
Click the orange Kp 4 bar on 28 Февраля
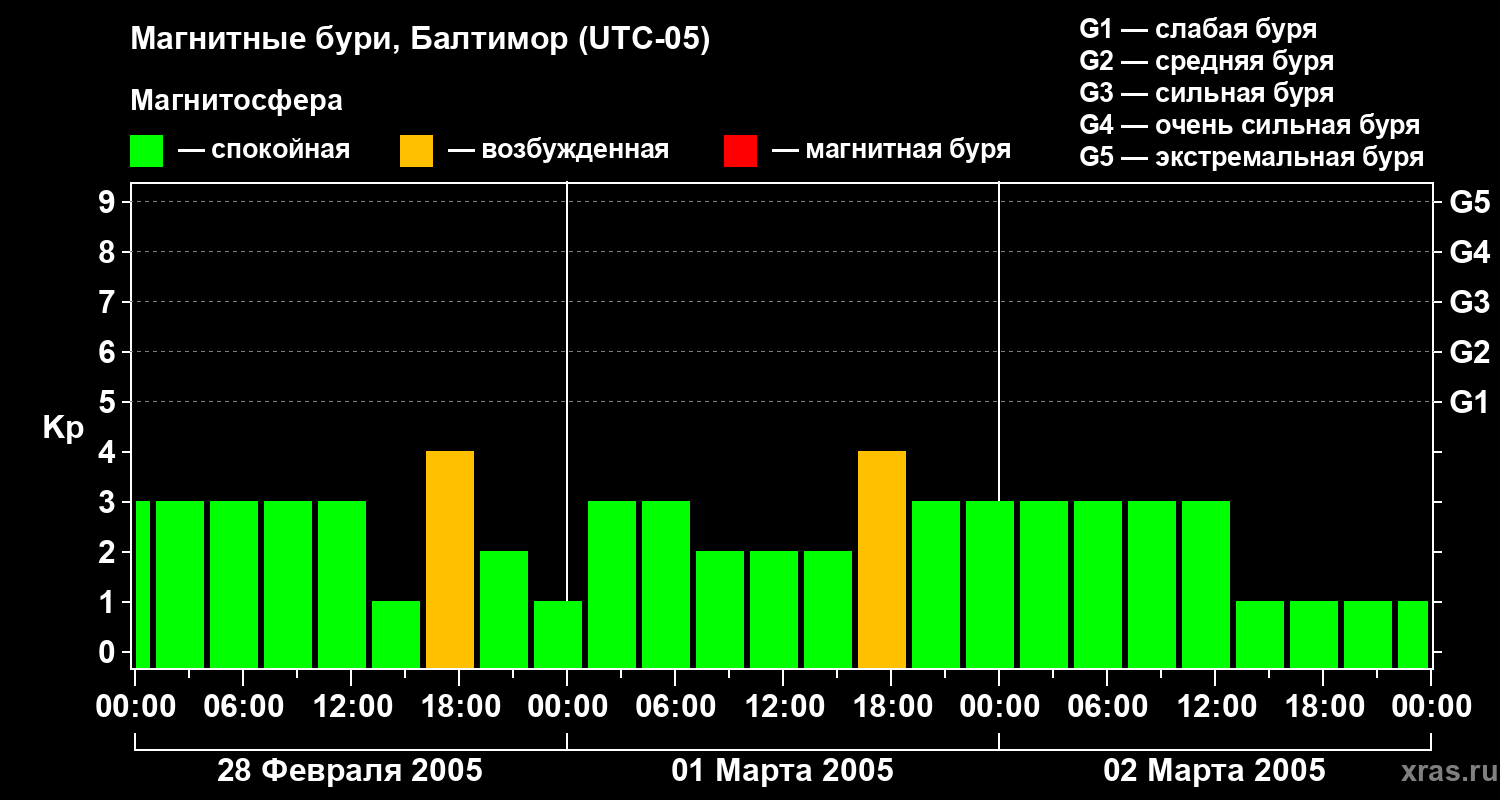(450, 560)
